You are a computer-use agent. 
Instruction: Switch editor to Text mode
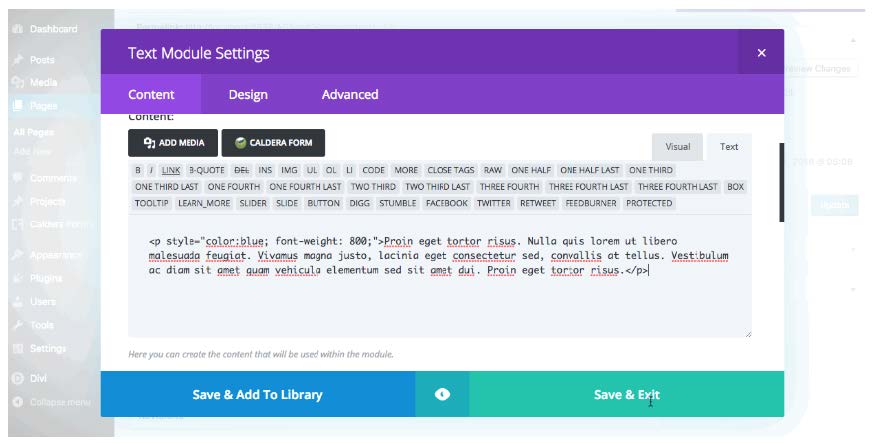729,147
